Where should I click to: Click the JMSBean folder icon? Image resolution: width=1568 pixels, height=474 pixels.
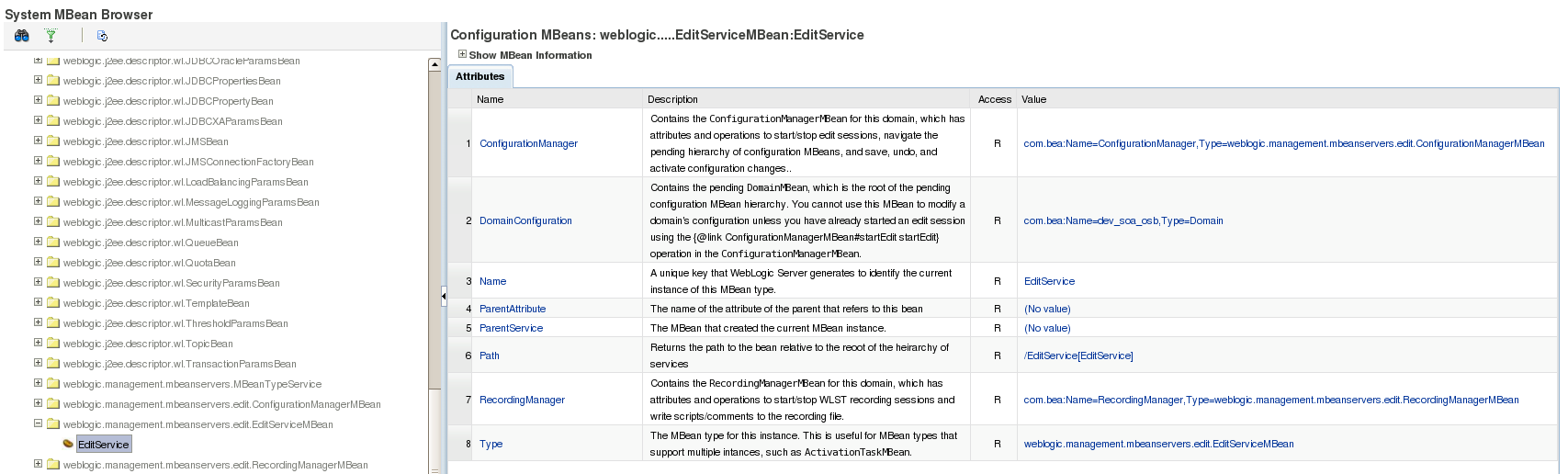tap(53, 141)
